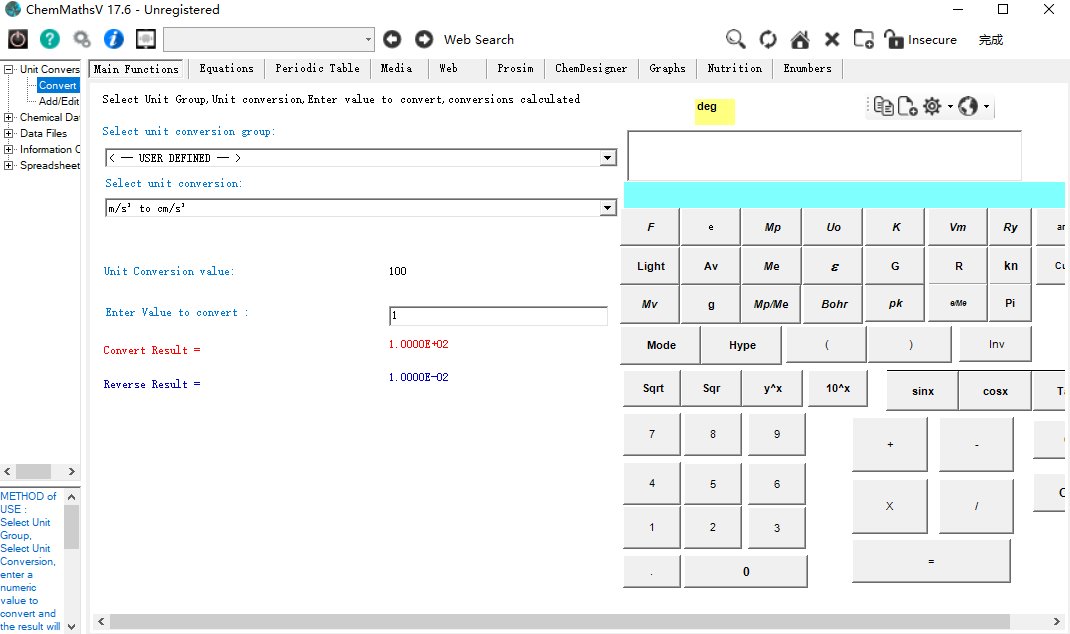Screen dimensions: 1070x634
Task: Switch to the Periodic Table tab
Action: 317,68
